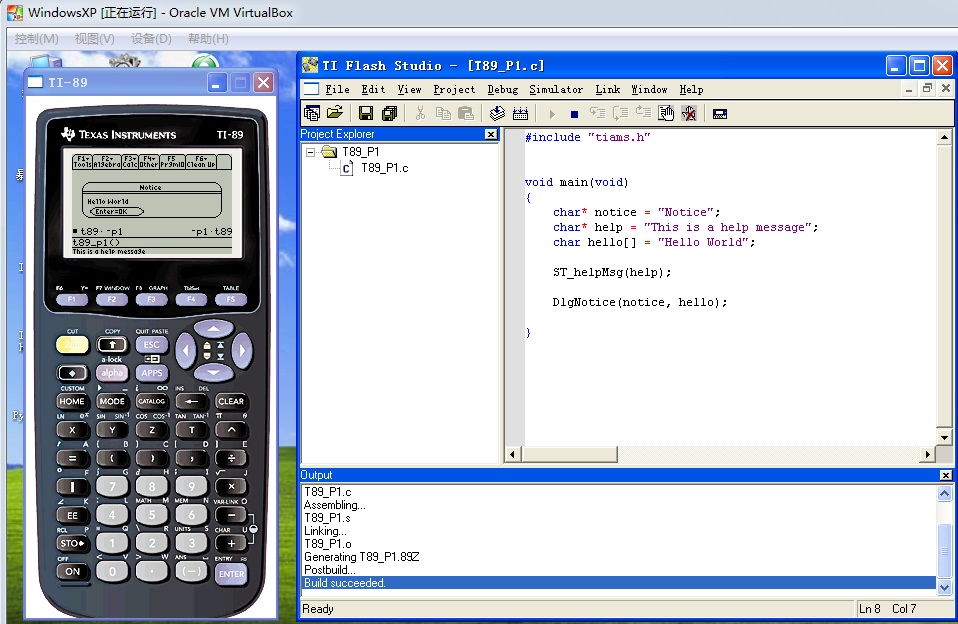Click the MODE key on TI-89
Viewport: 958px width, 624px height.
tap(112, 402)
